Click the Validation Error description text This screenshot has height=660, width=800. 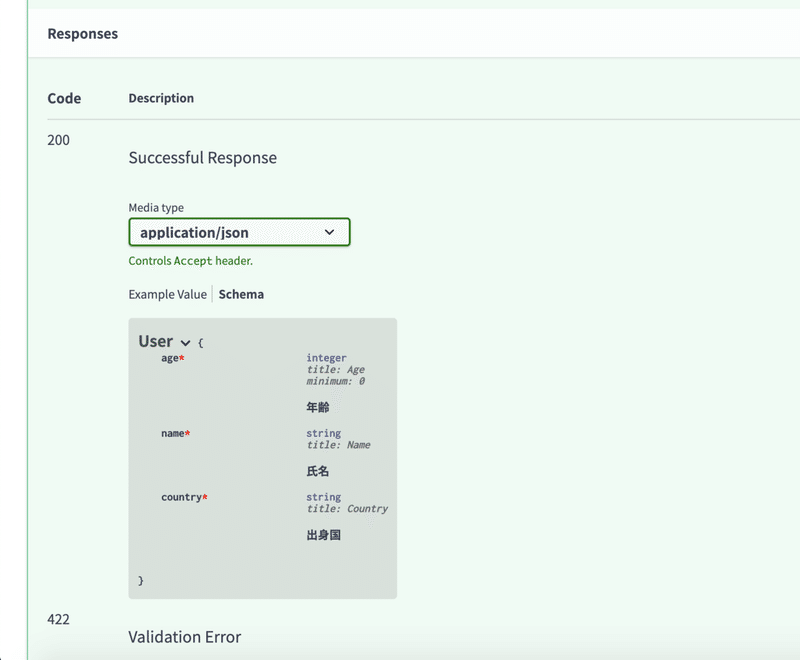click(x=184, y=637)
